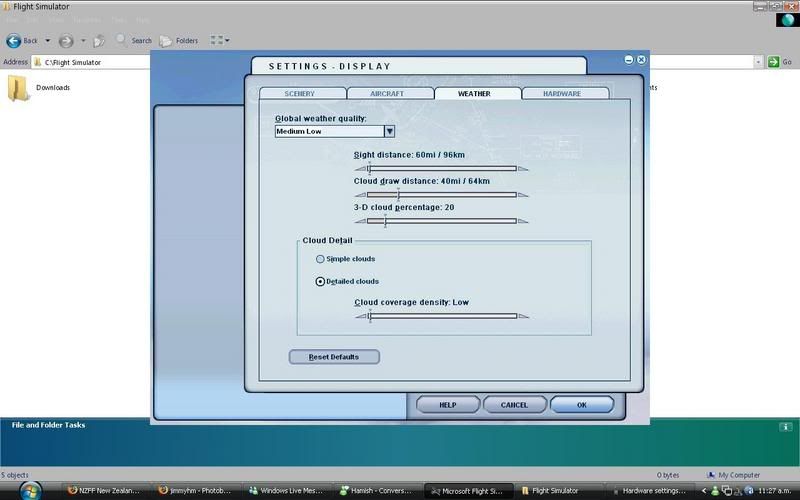Screen dimensions: 800x500
Task: Collapse the File and Folder Tasks panel
Action: (x=786, y=426)
